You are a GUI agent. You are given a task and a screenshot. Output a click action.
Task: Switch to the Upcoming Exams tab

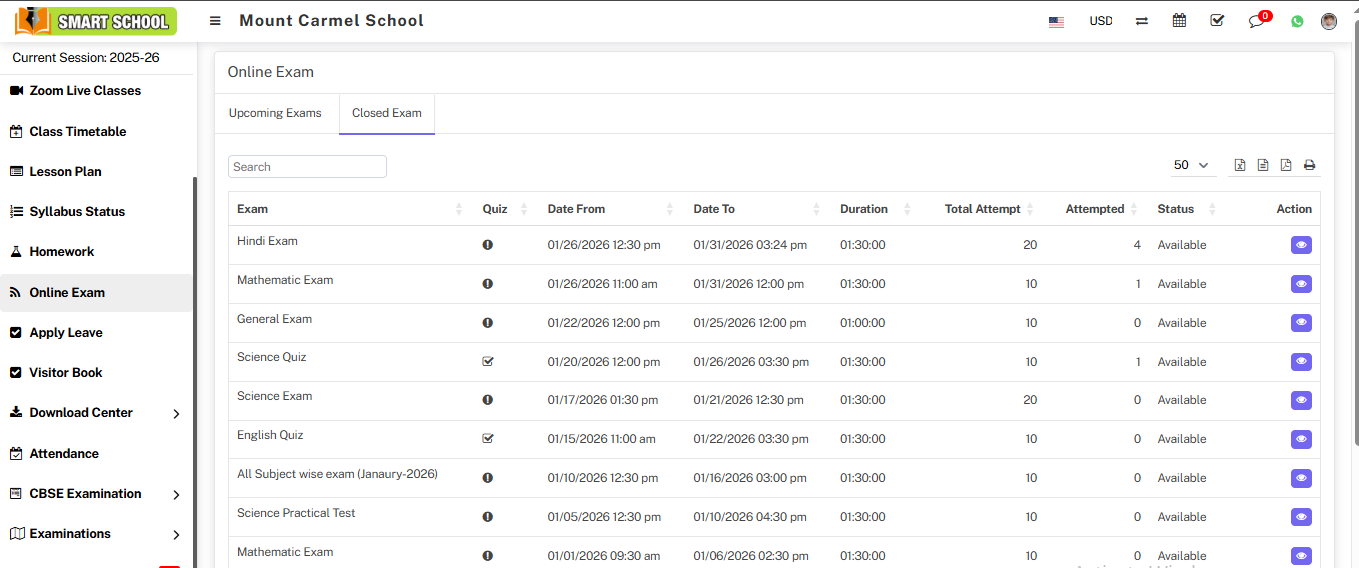pos(275,113)
